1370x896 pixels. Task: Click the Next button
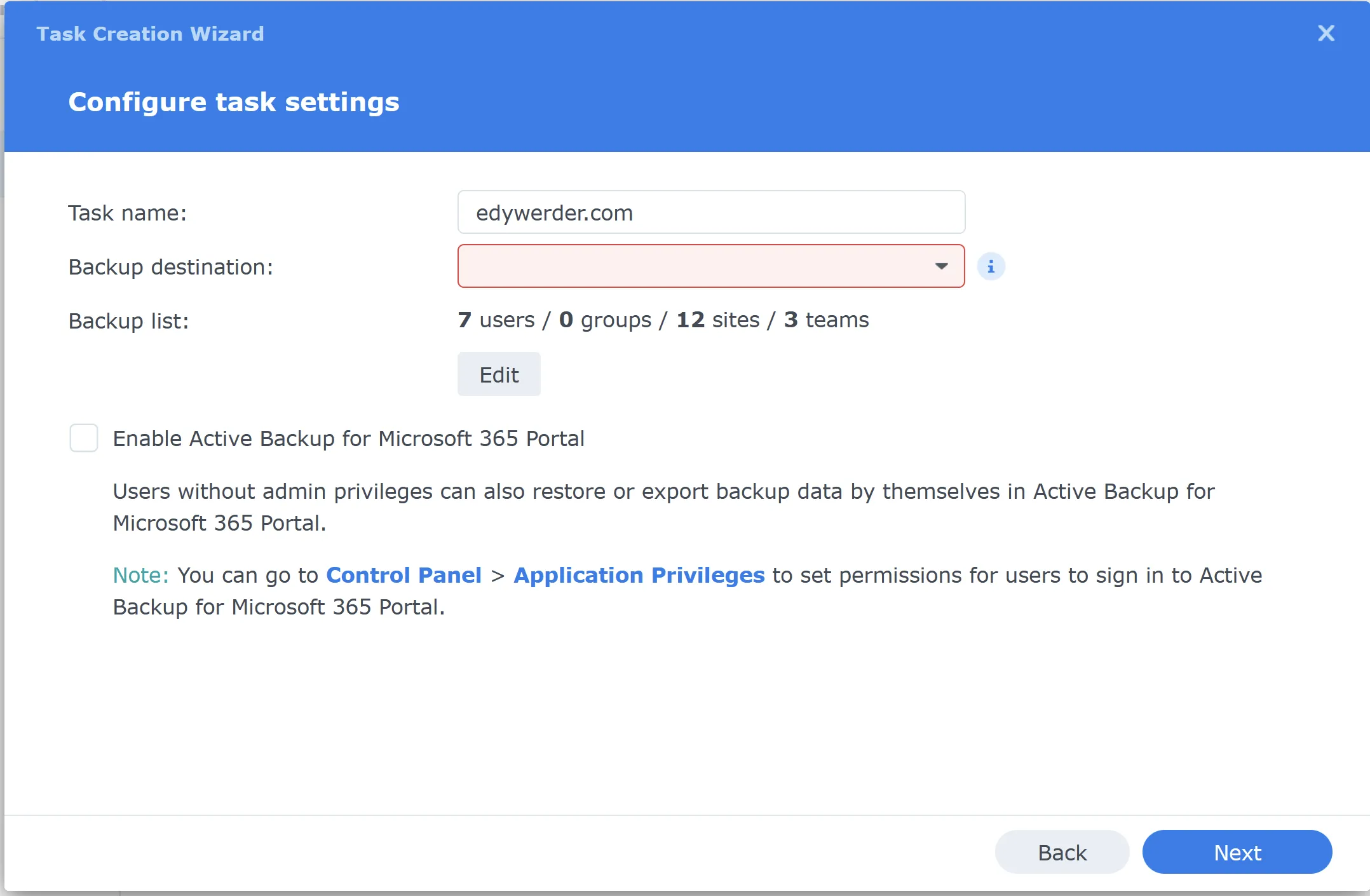pyautogui.click(x=1237, y=852)
